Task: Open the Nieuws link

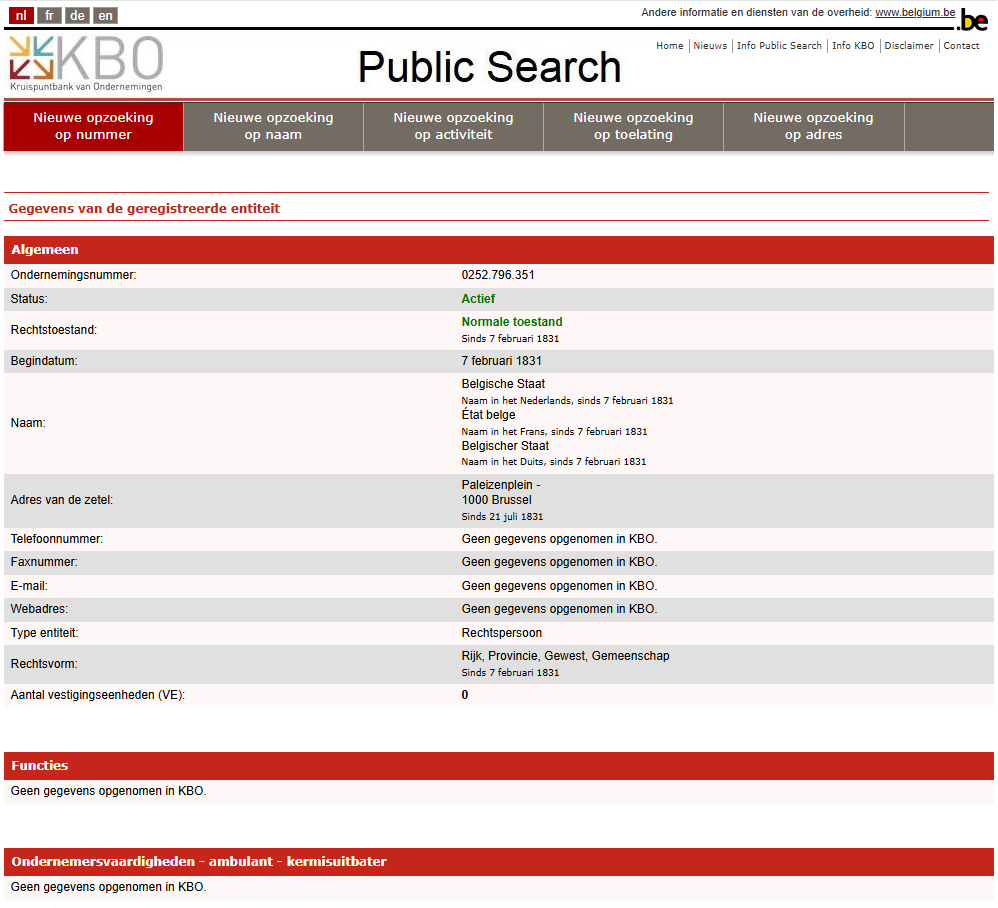Action: point(710,46)
